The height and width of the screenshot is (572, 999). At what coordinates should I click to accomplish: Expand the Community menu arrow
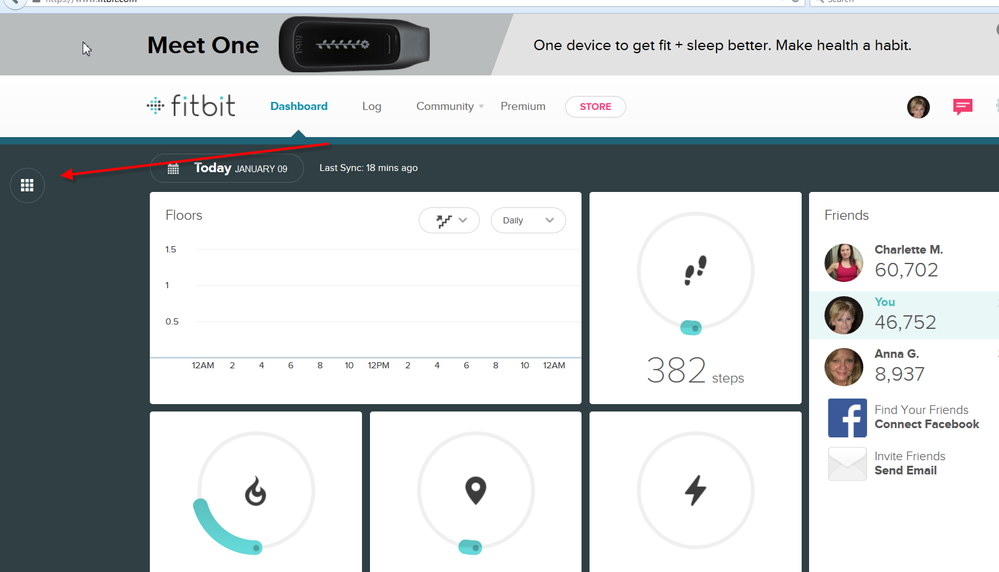pos(482,106)
